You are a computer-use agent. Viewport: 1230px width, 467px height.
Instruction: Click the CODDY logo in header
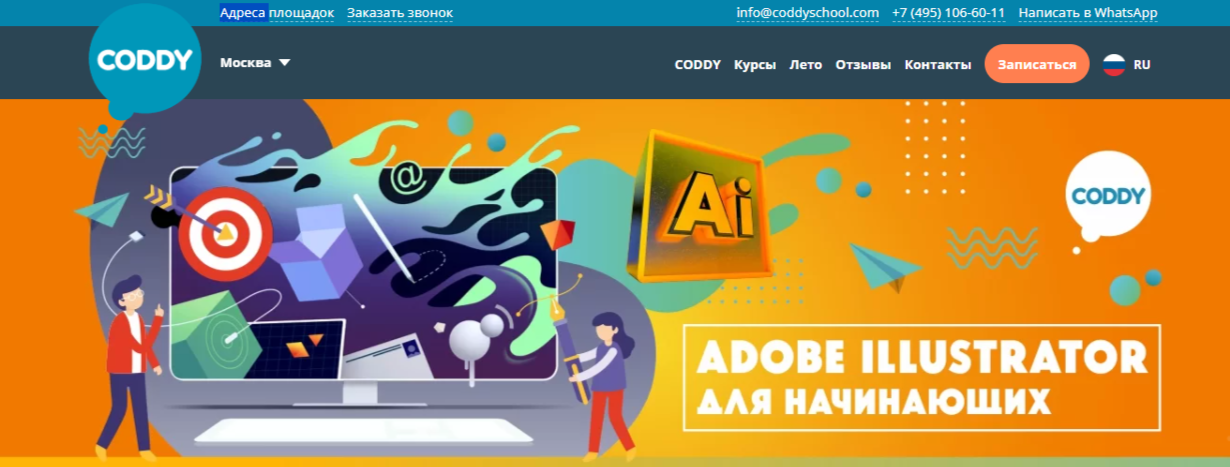click(144, 61)
